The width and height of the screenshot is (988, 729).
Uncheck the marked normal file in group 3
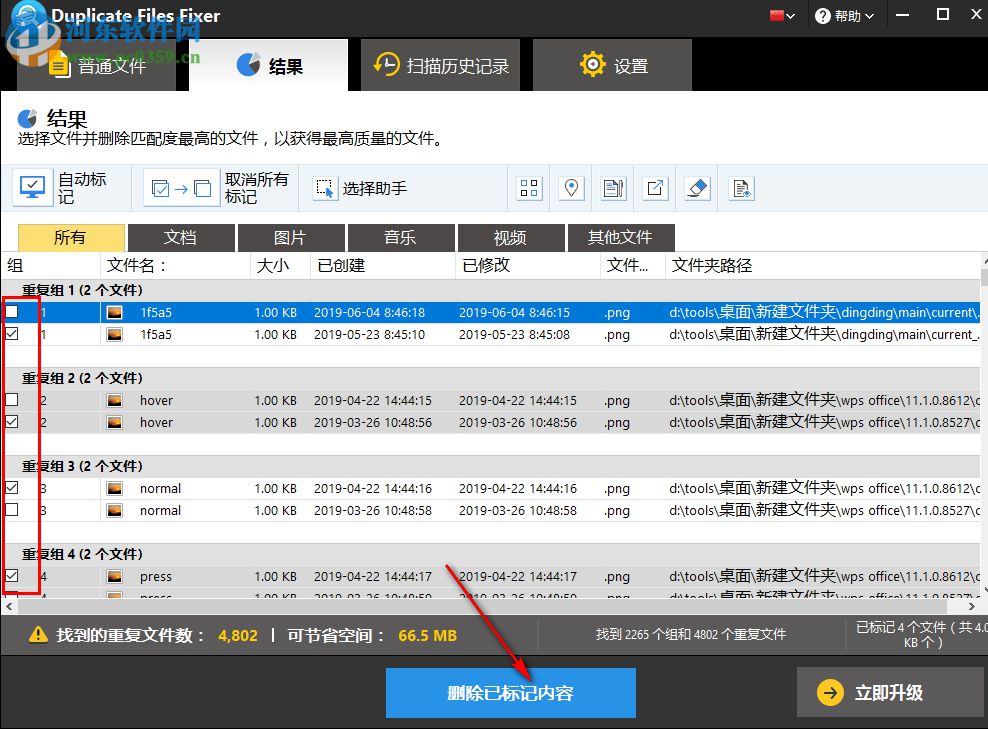click(x=10, y=488)
